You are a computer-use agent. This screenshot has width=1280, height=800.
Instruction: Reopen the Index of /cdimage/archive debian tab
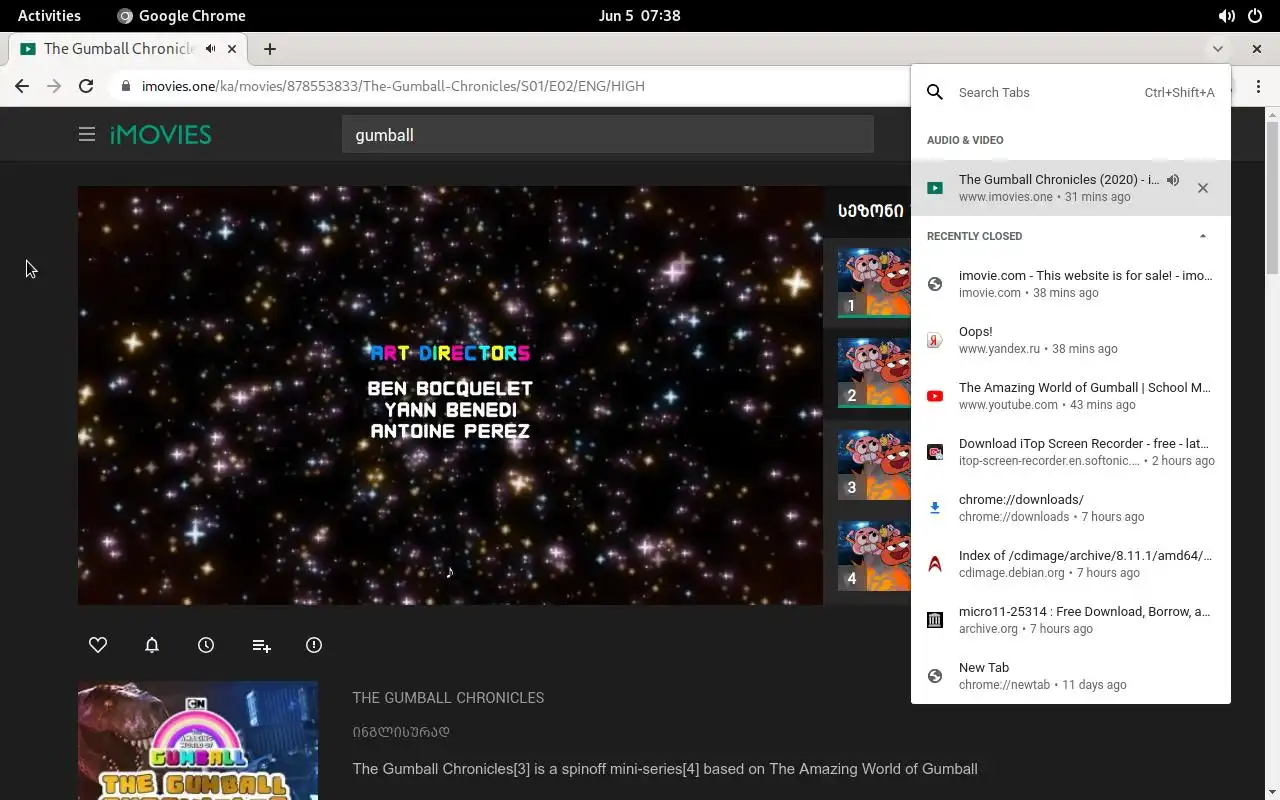[x=1071, y=564]
